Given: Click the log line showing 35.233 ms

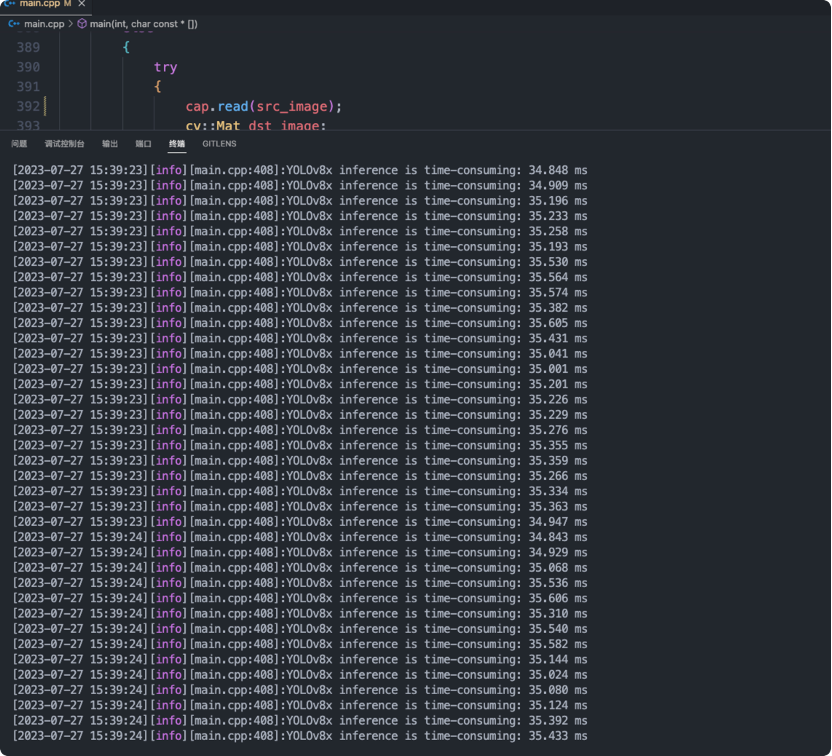Looking at the screenshot, I should [300, 216].
